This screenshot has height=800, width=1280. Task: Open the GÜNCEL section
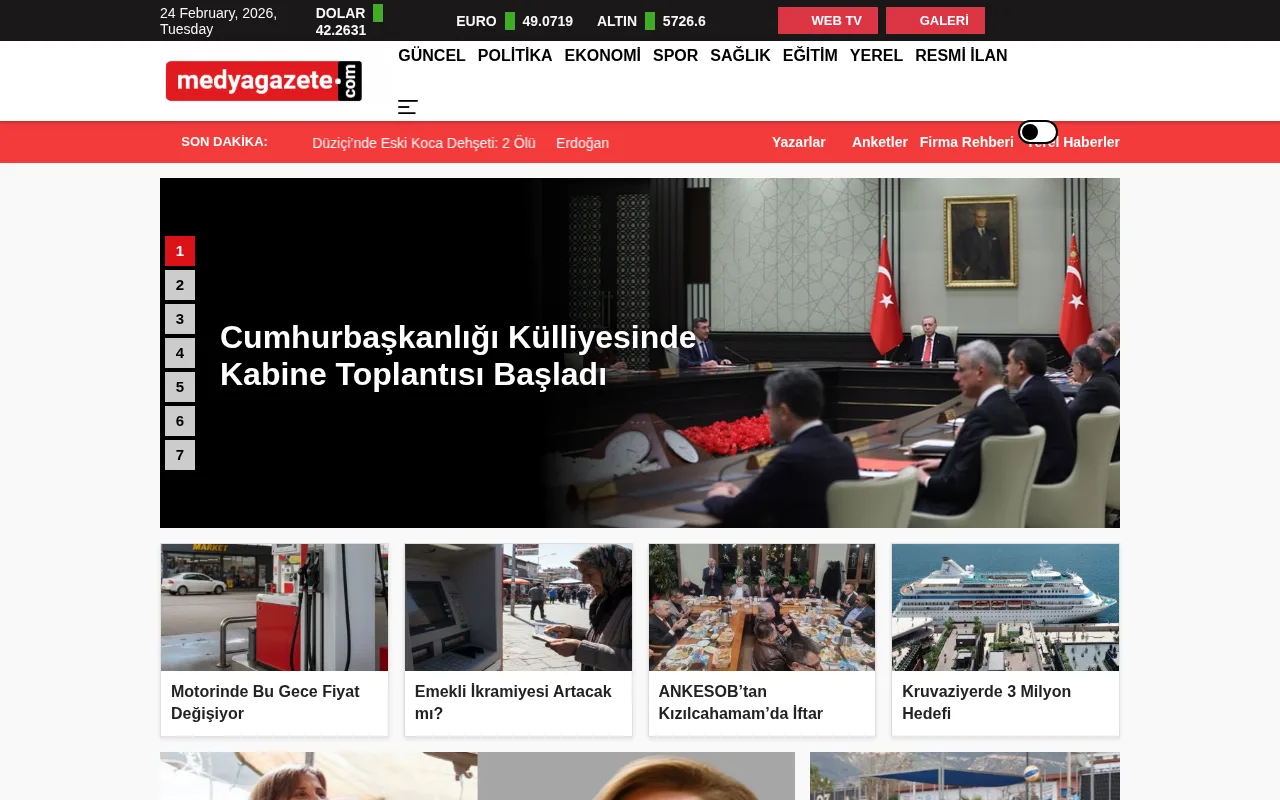(431, 56)
